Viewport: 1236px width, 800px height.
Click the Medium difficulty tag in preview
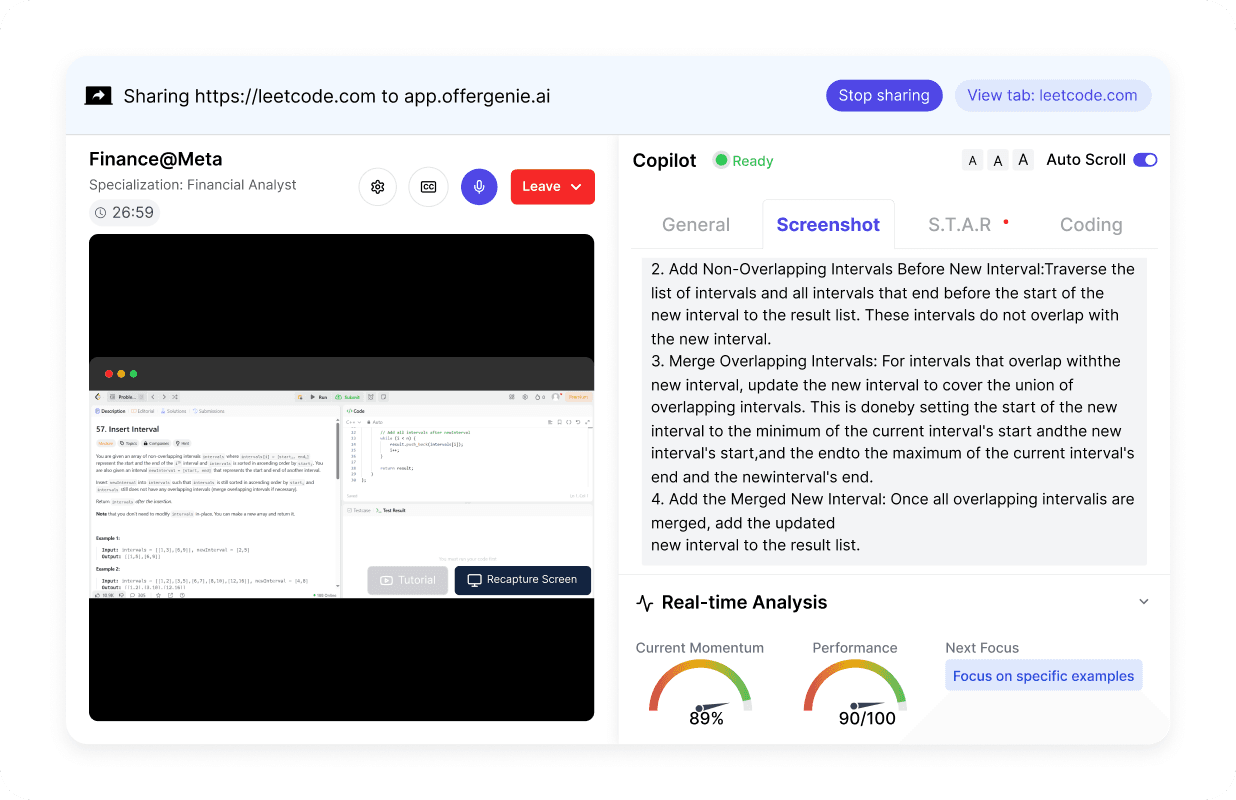coord(105,443)
